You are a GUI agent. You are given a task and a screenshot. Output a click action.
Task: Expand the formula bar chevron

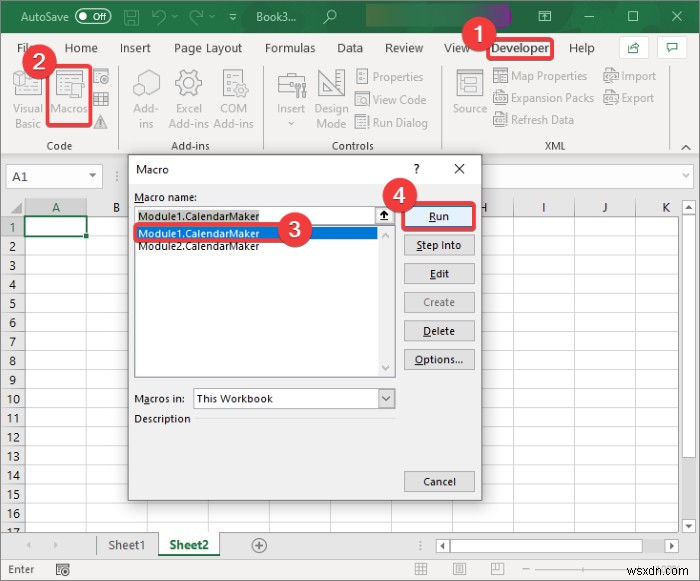tap(686, 176)
